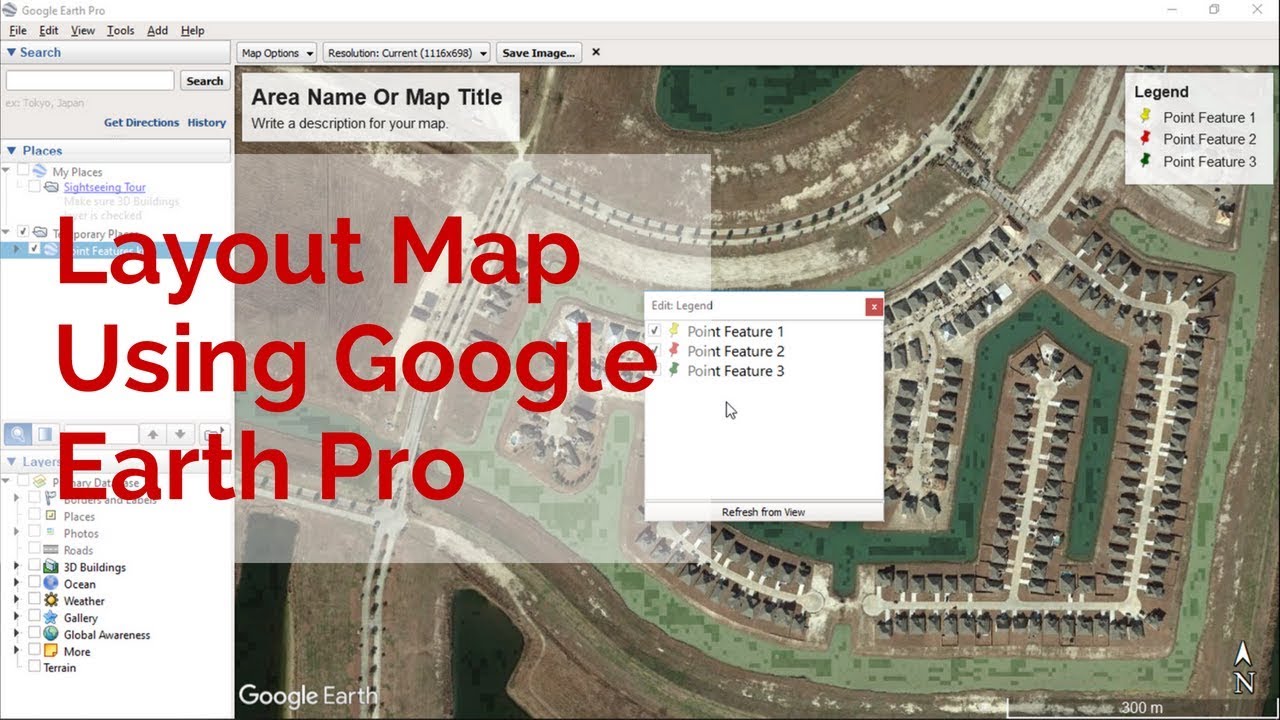Close the Edit Legend dialog

874,306
